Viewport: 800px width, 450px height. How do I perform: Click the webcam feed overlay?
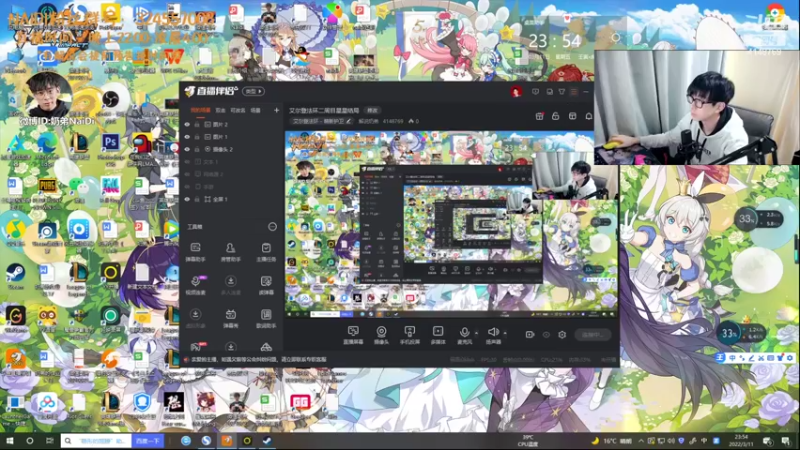point(697,108)
